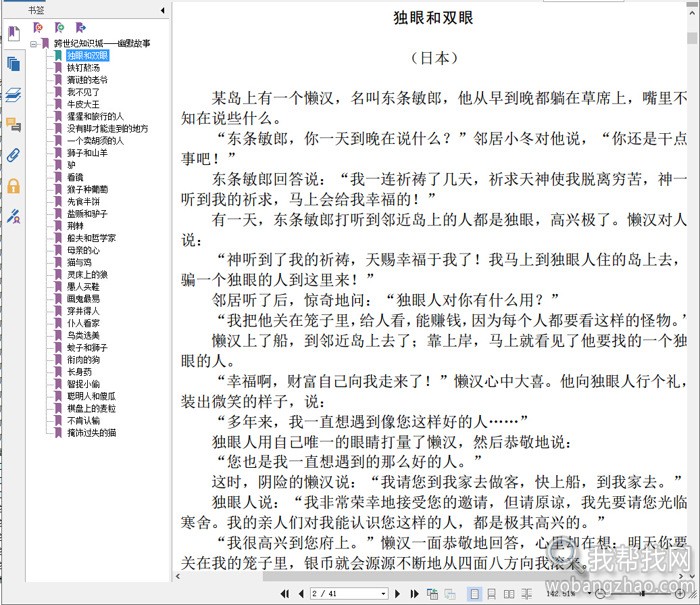Open the bookmark 仆人看家
The image size is (700, 605).
coord(83,323)
